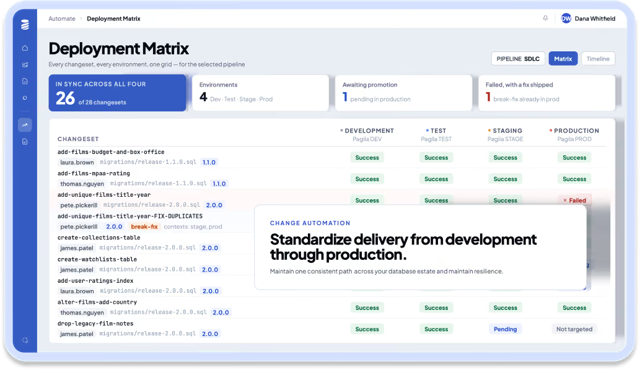Open the In Sync Across All Four card

tap(118, 93)
